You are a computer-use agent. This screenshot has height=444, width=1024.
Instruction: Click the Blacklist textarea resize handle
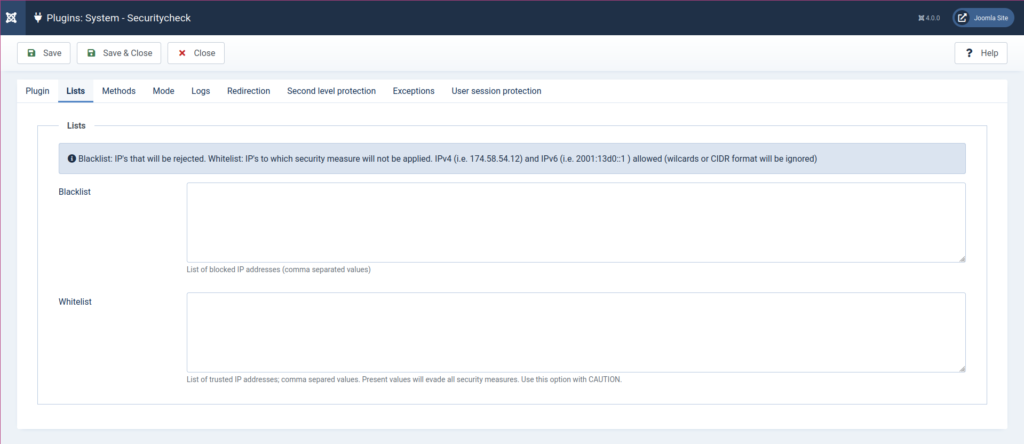pos(962,259)
